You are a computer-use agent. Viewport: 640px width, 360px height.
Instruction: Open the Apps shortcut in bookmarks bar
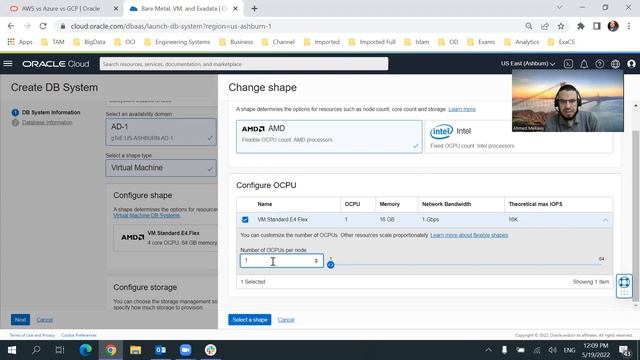tap(20, 42)
